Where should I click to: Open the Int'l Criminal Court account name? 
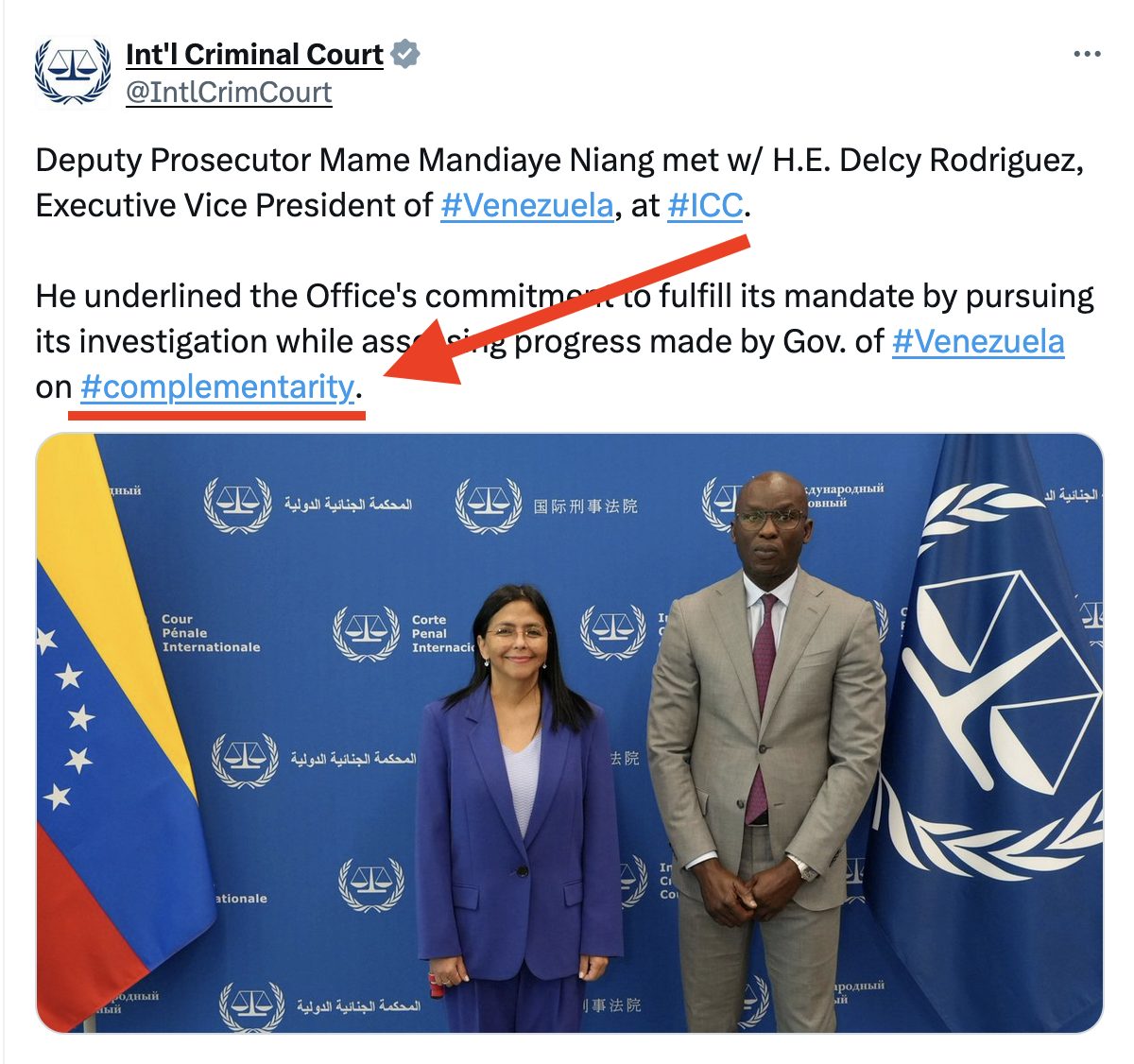pos(255,55)
